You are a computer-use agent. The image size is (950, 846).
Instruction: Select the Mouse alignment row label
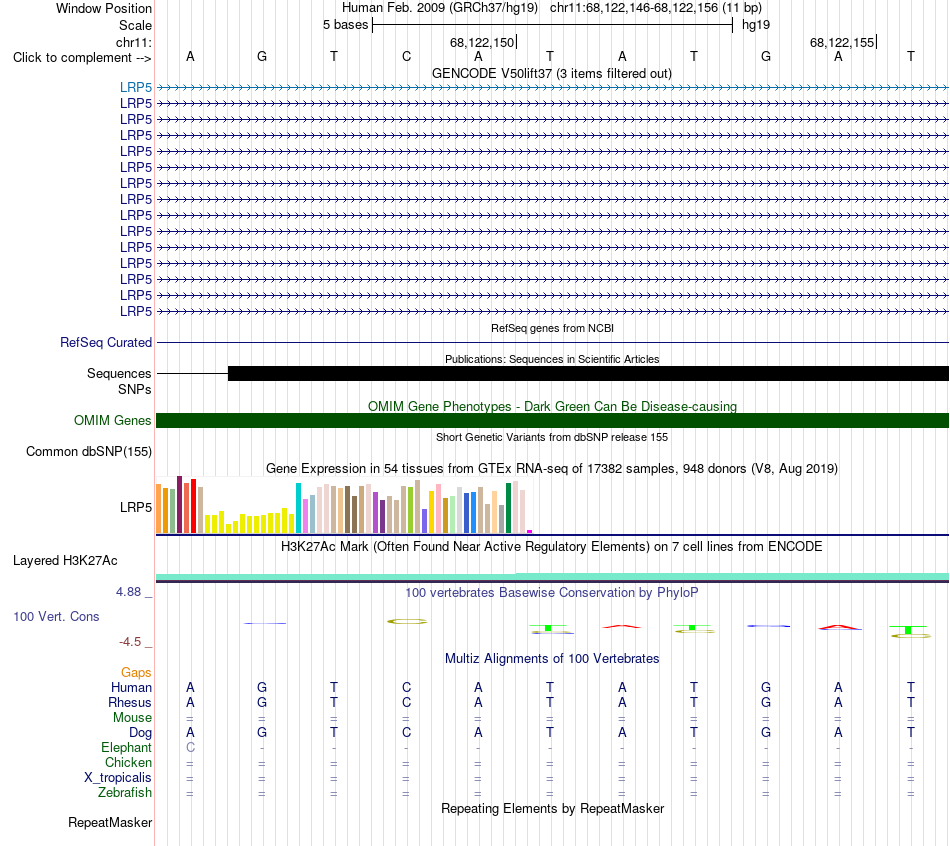[132, 718]
